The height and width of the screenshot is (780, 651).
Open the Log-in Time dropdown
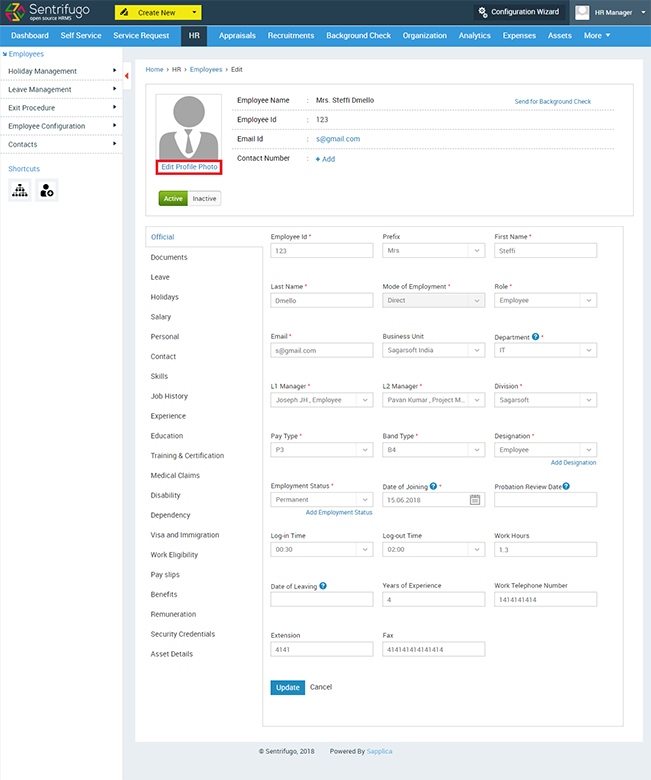[322, 549]
